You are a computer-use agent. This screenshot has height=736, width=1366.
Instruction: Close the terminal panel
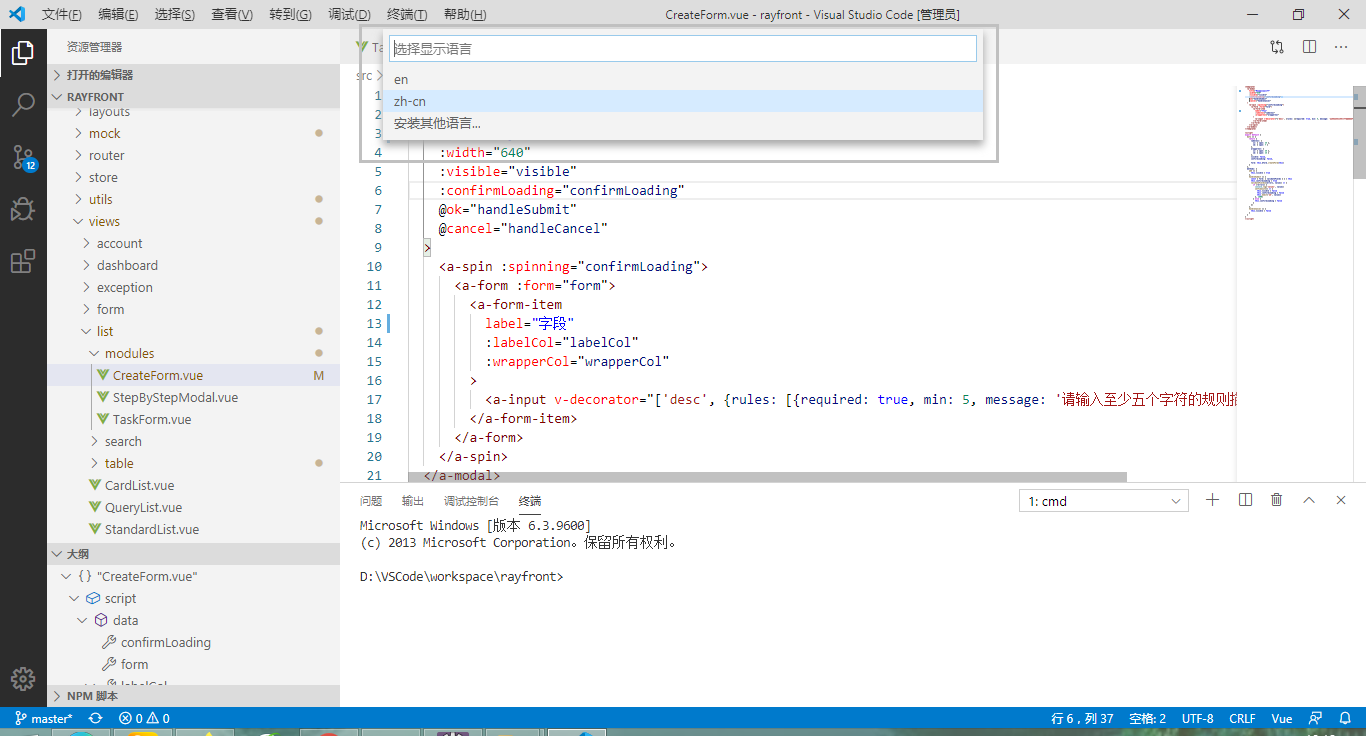[1341, 500]
